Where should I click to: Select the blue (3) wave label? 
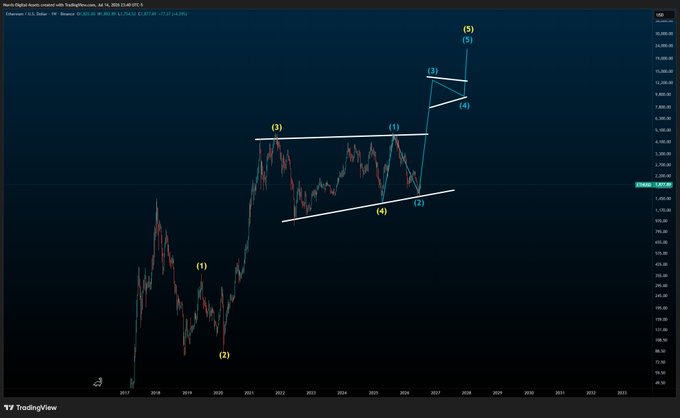432,71
